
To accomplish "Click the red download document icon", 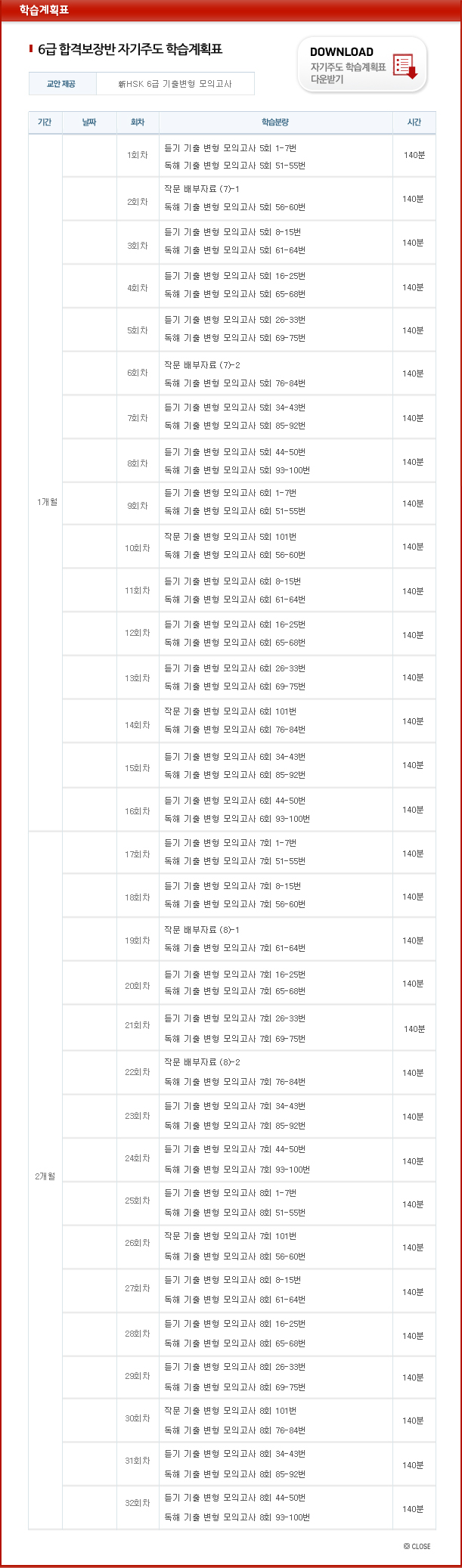I will pyautogui.click(x=405, y=66).
